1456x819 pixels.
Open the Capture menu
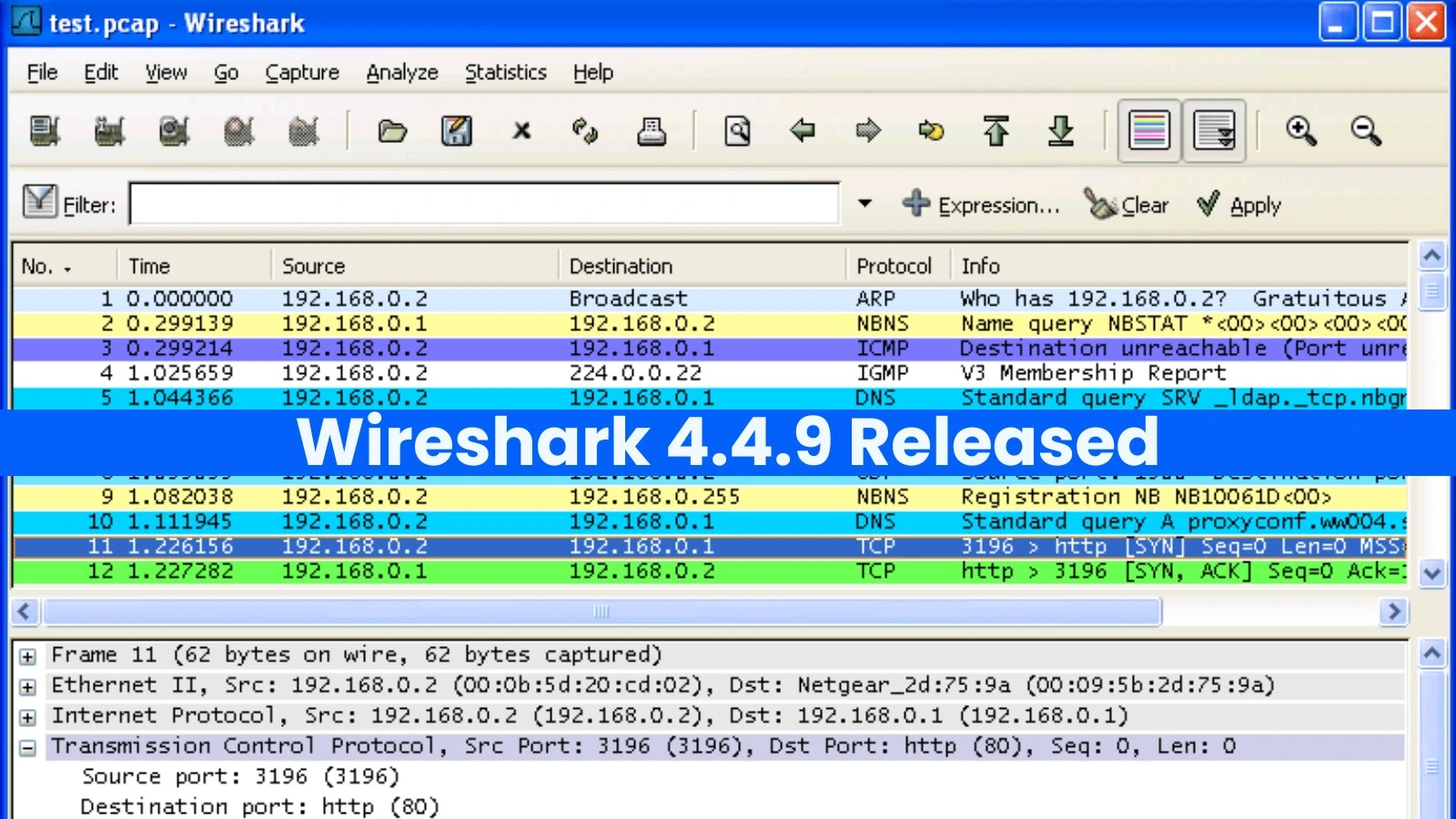301,72
